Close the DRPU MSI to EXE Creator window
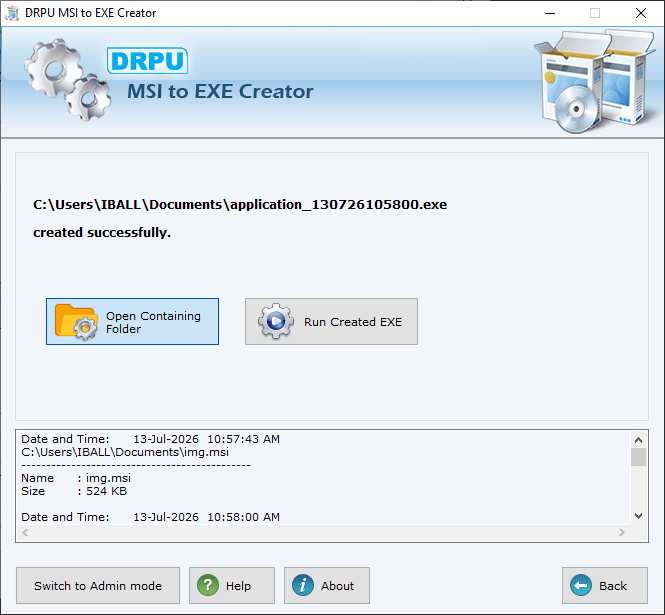Image resolution: width=665 pixels, height=615 pixels. tap(641, 13)
